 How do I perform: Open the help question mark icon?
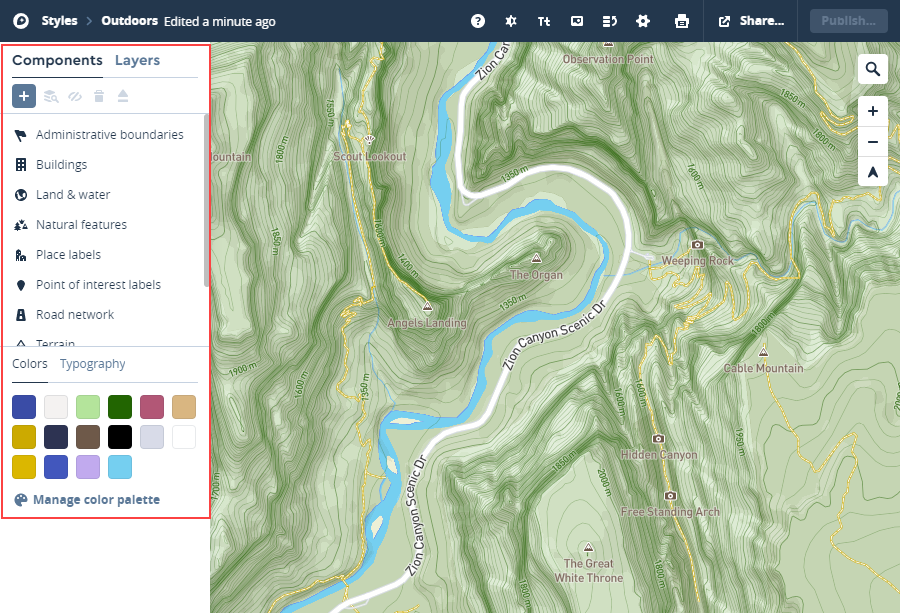coord(478,21)
